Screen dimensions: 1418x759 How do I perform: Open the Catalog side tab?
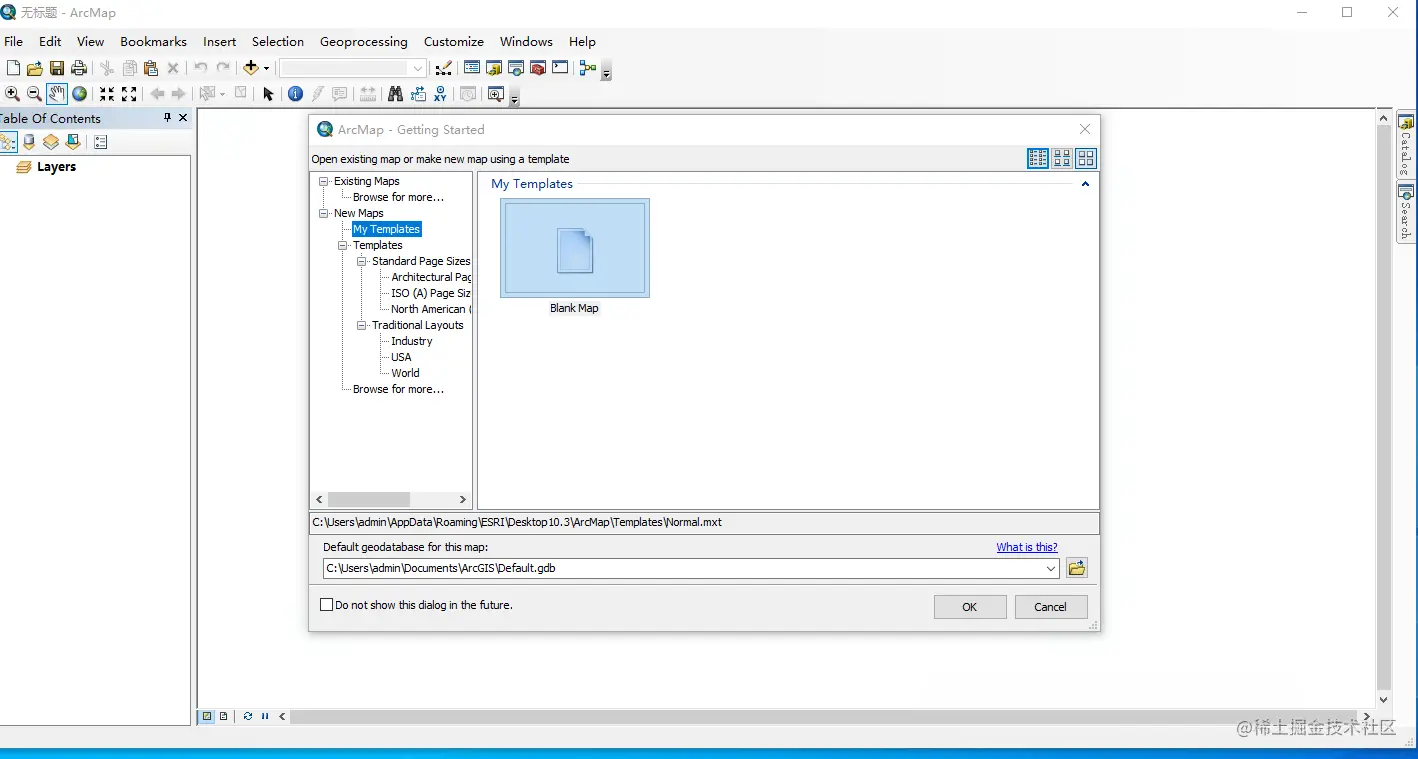coord(1406,146)
